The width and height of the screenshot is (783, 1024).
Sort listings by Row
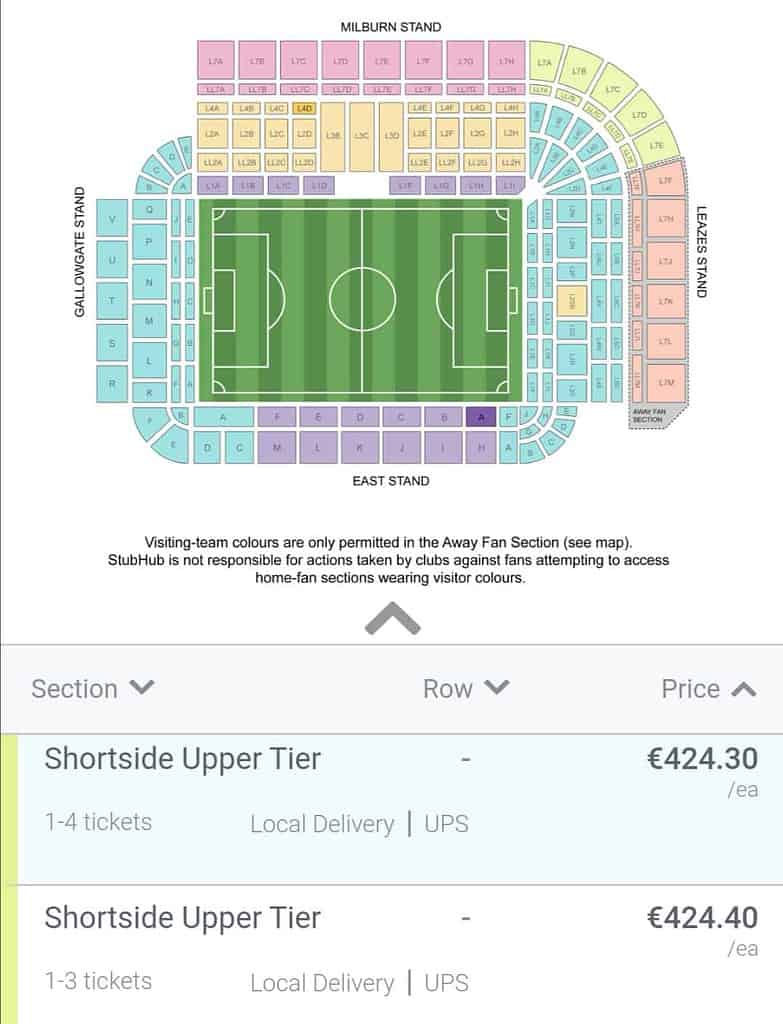[465, 689]
